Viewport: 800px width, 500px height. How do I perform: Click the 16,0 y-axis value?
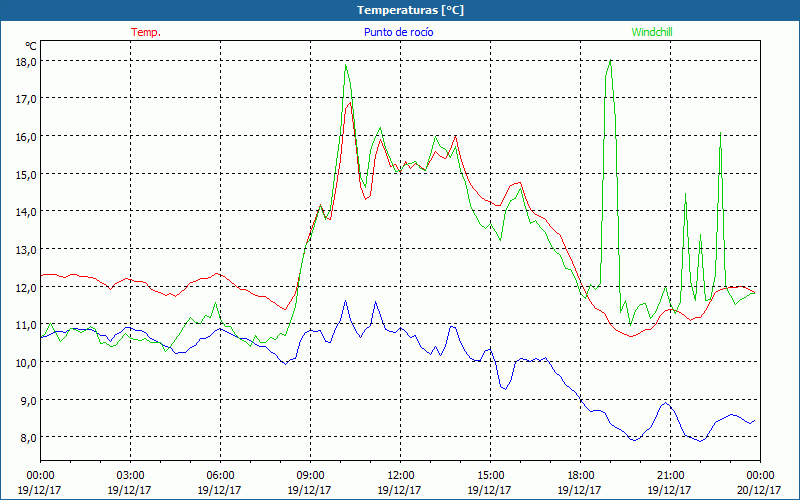point(27,137)
